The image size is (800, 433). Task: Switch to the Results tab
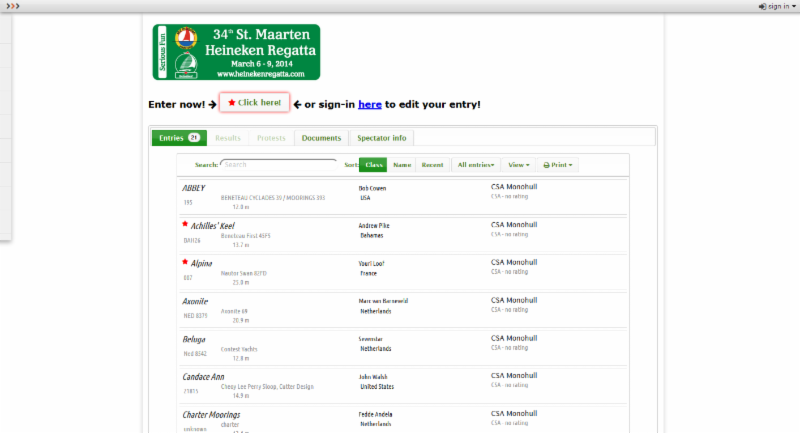[227, 138]
